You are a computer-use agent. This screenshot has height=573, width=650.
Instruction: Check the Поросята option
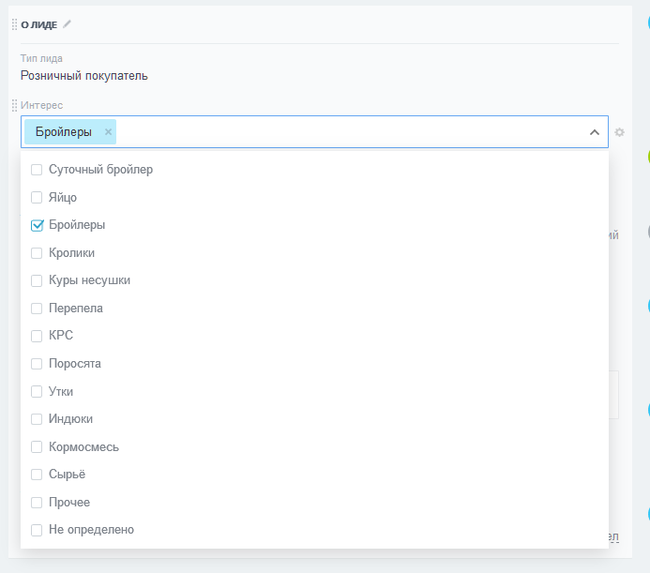click(x=37, y=364)
